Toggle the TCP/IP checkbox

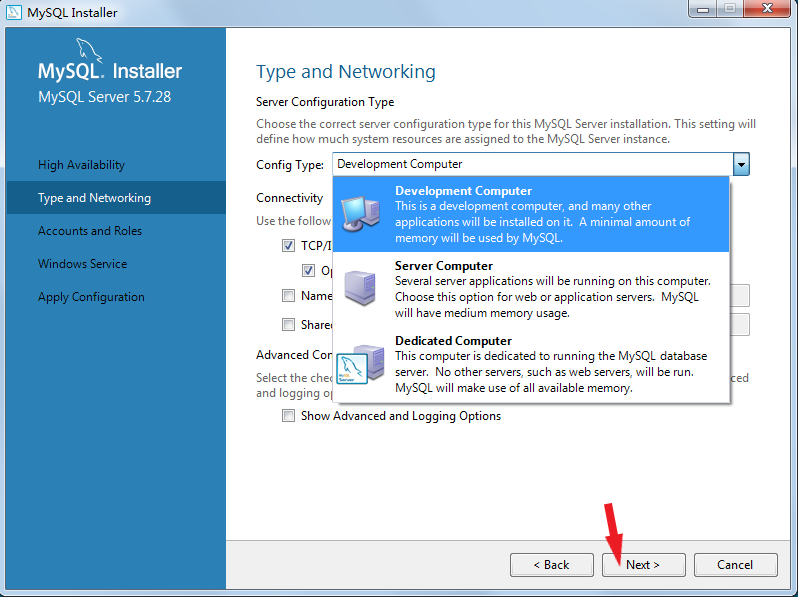click(289, 246)
